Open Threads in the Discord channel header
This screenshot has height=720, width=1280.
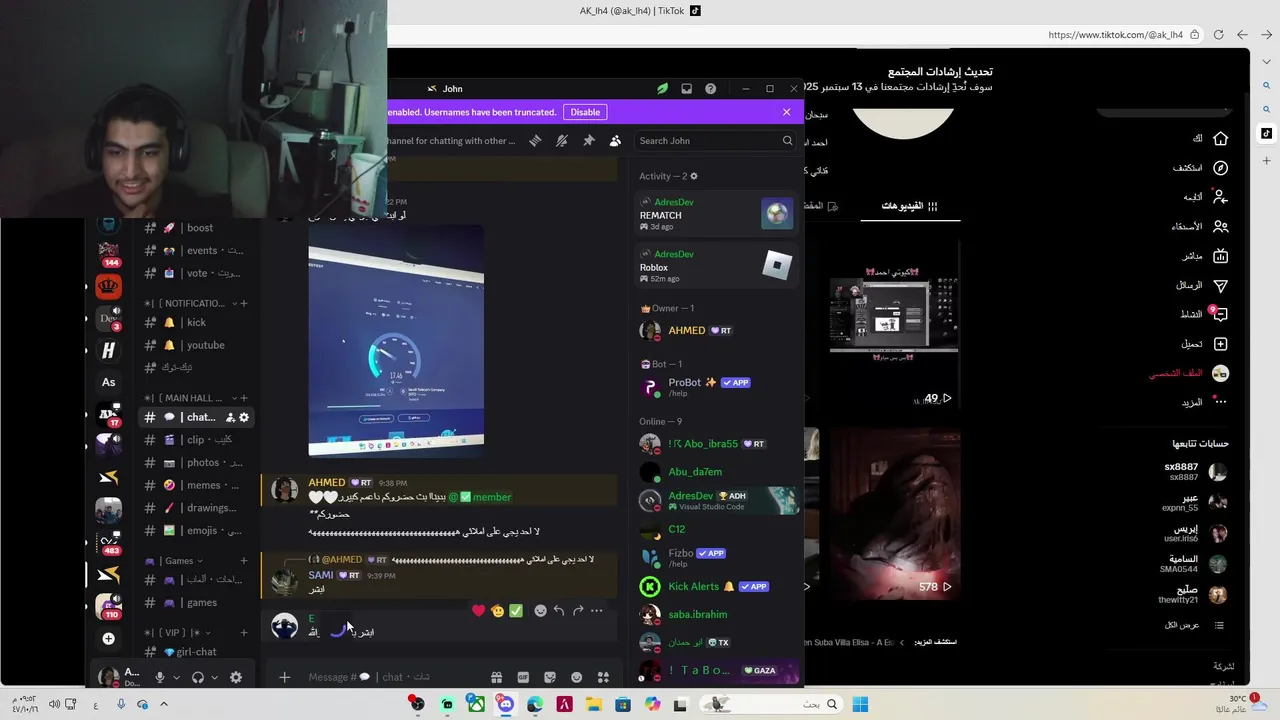click(x=535, y=141)
